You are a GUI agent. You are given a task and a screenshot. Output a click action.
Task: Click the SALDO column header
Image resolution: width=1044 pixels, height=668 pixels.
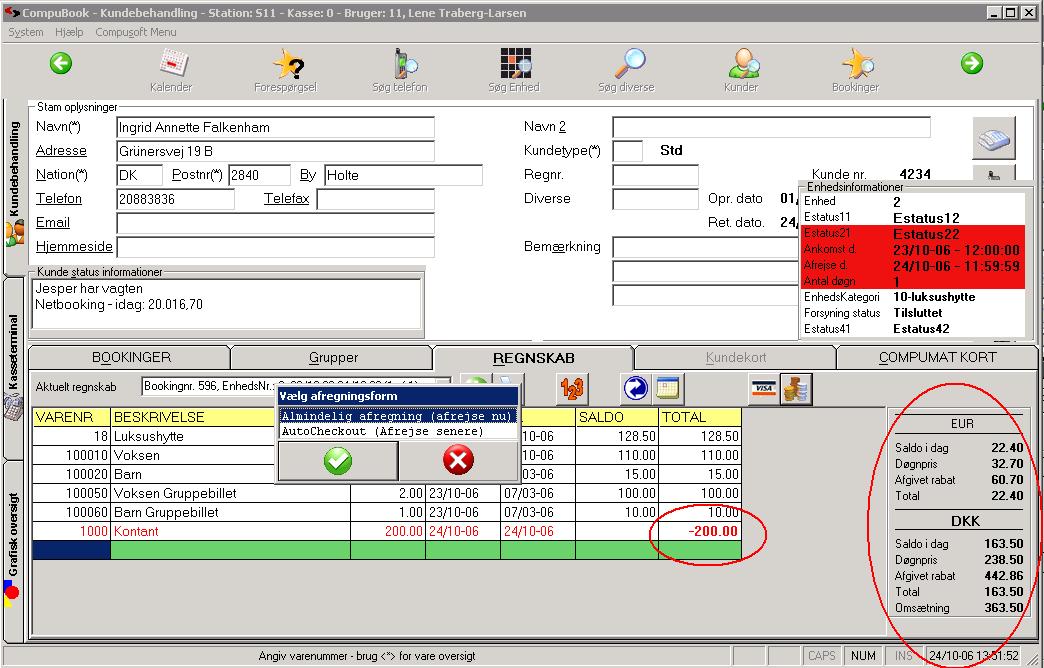[617, 418]
